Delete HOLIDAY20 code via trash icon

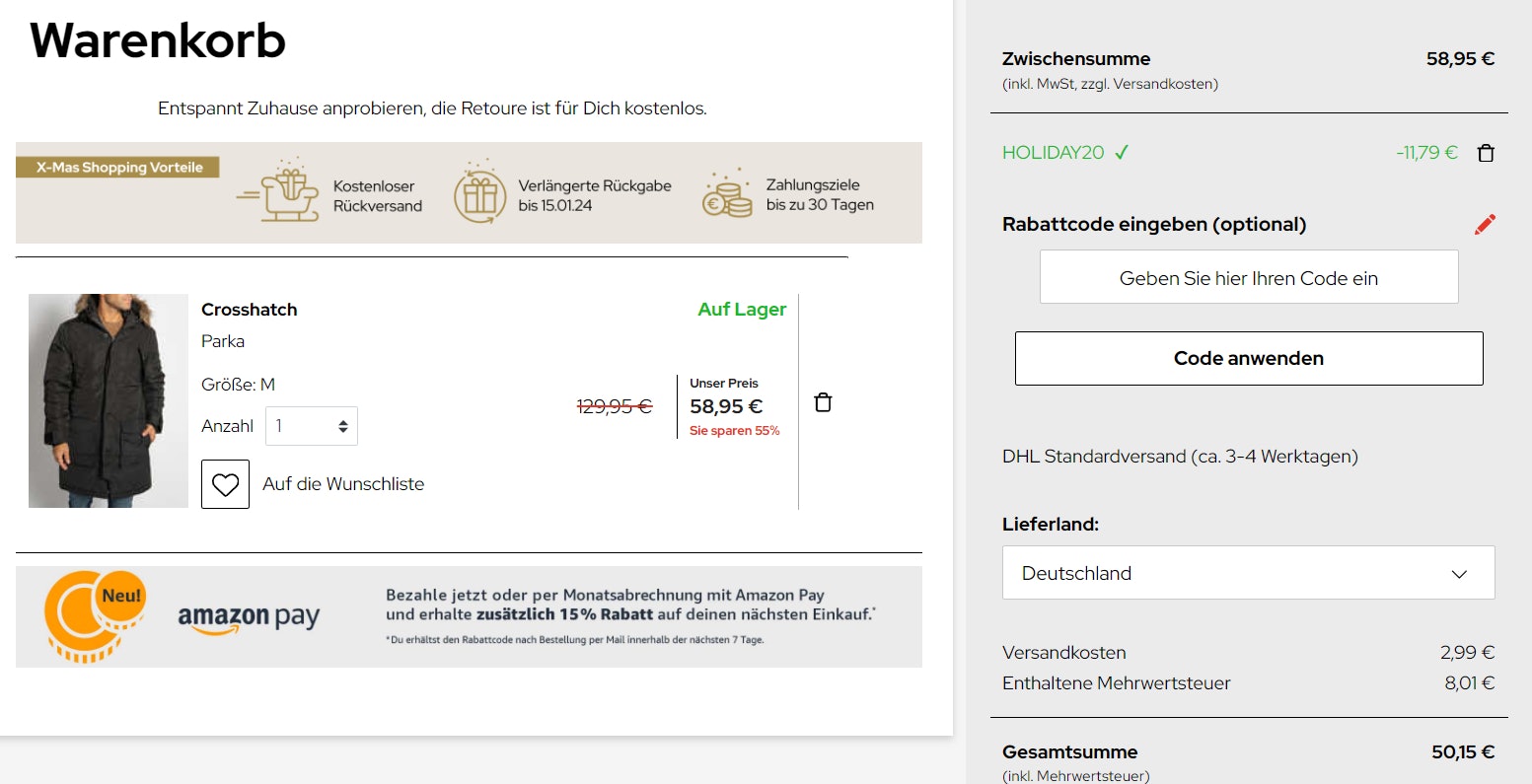[x=1487, y=153]
